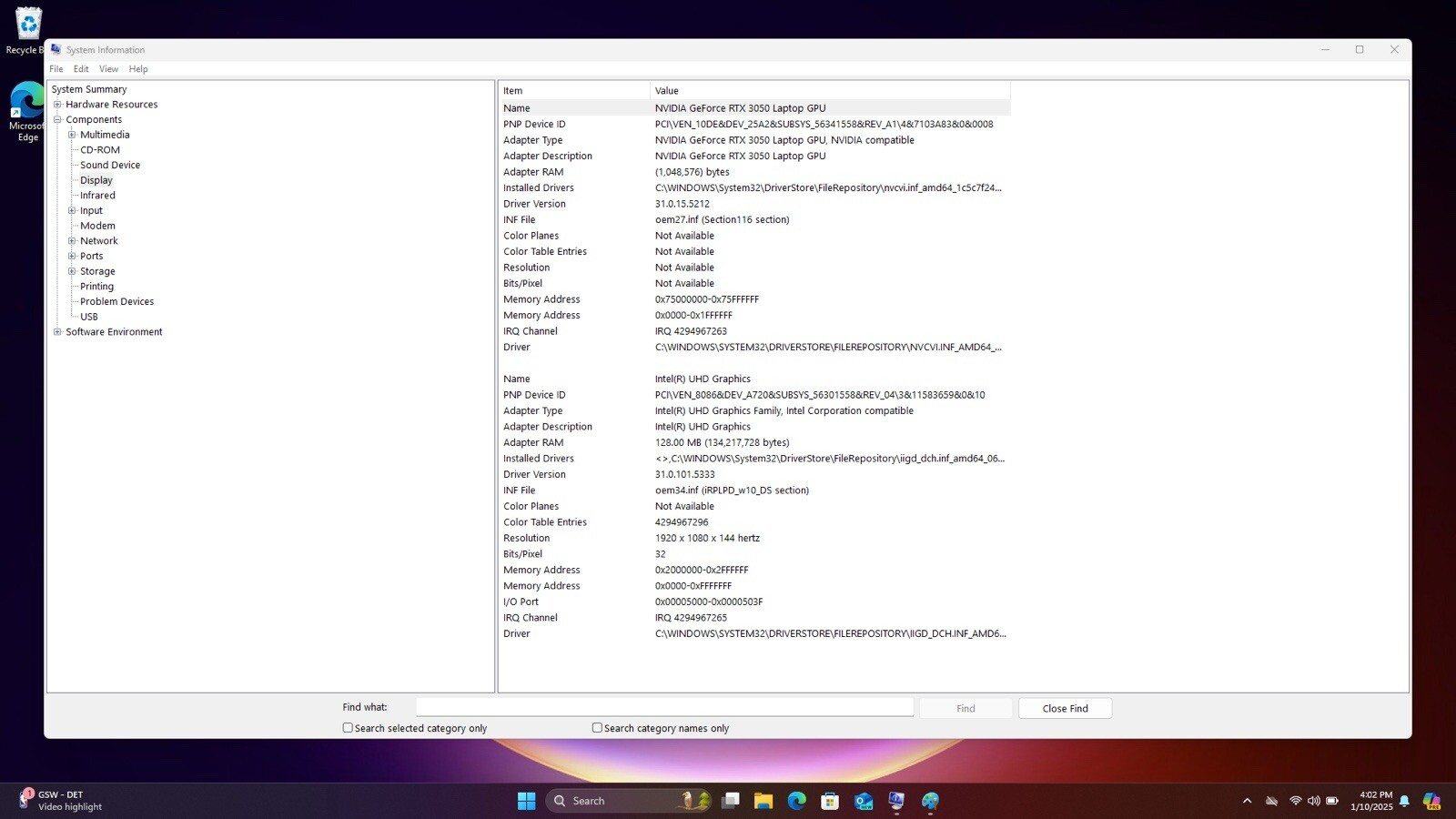Click Resolution value 1920 x 1080 x 144 hertz
This screenshot has height=819, width=1456.
click(707, 538)
